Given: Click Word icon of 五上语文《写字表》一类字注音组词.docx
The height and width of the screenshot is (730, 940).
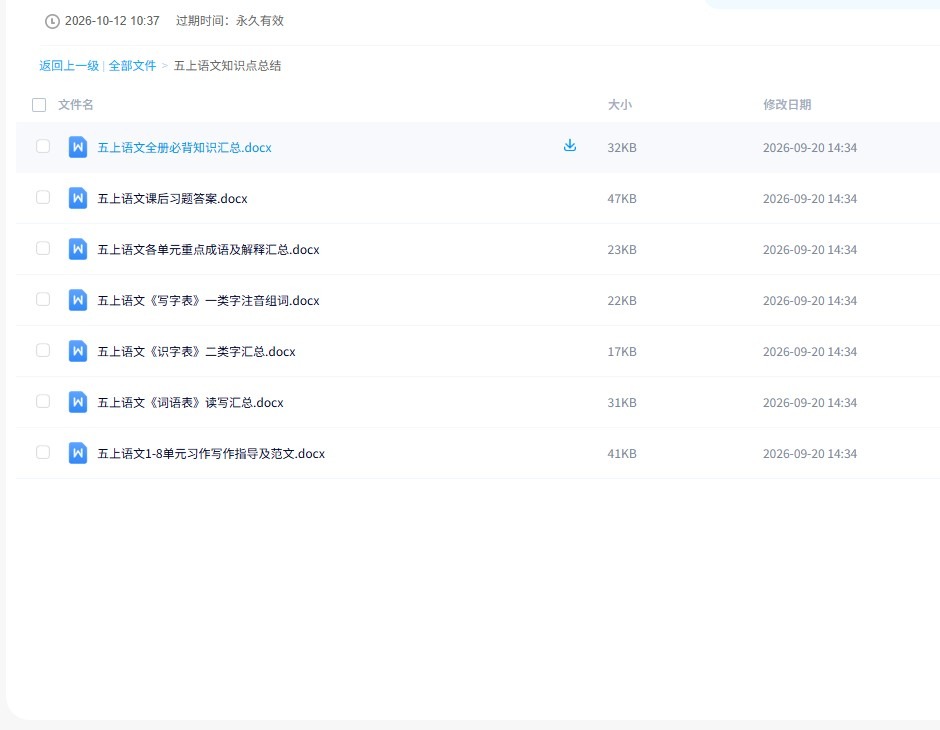Looking at the screenshot, I should [78, 300].
